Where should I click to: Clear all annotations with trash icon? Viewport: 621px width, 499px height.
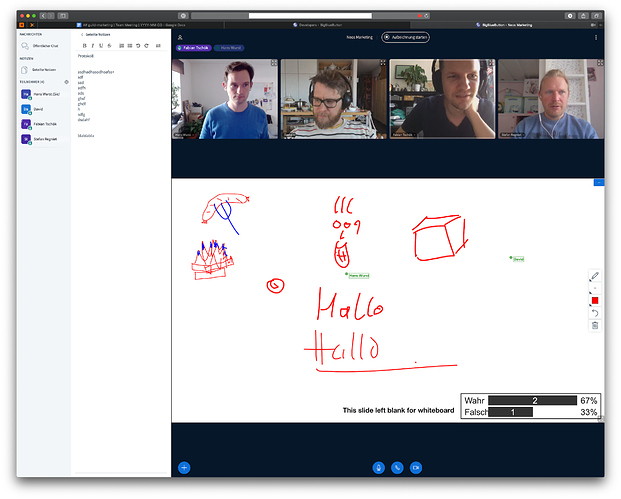pos(595,325)
